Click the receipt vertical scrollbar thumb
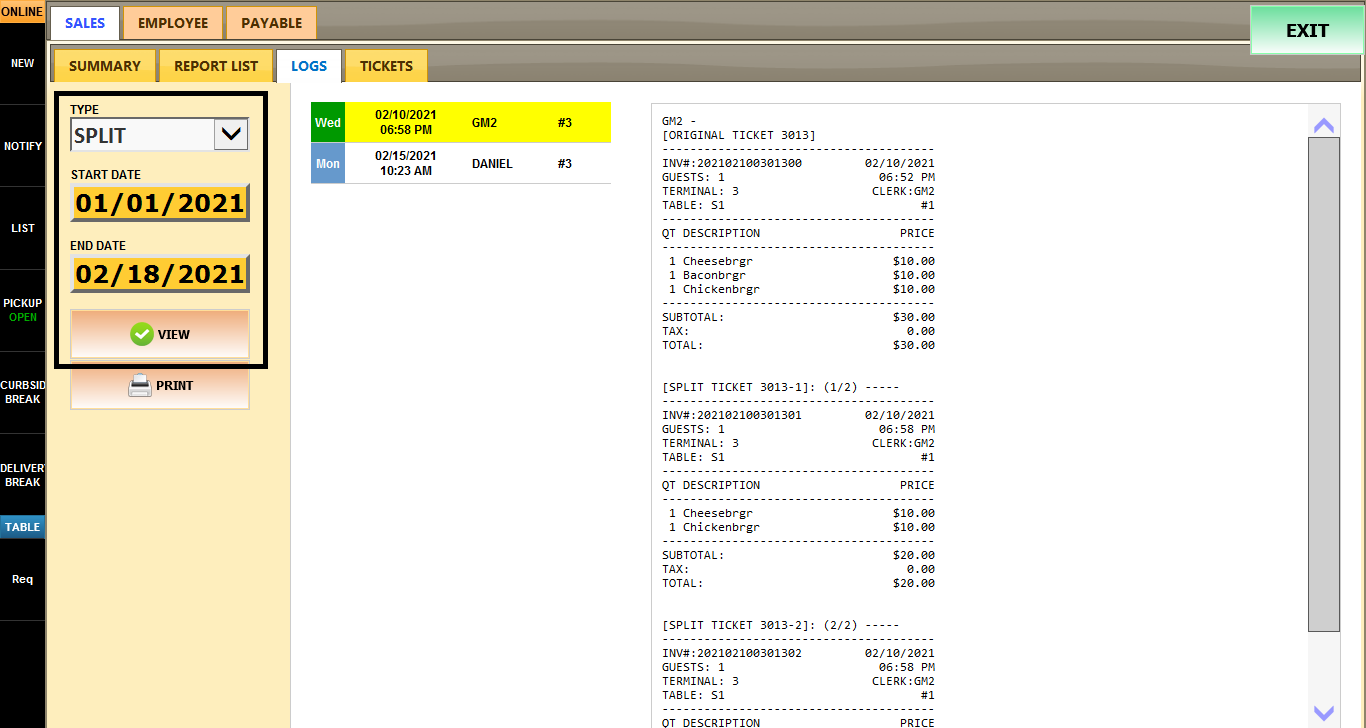The width and height of the screenshot is (1366, 728). coord(1324,384)
